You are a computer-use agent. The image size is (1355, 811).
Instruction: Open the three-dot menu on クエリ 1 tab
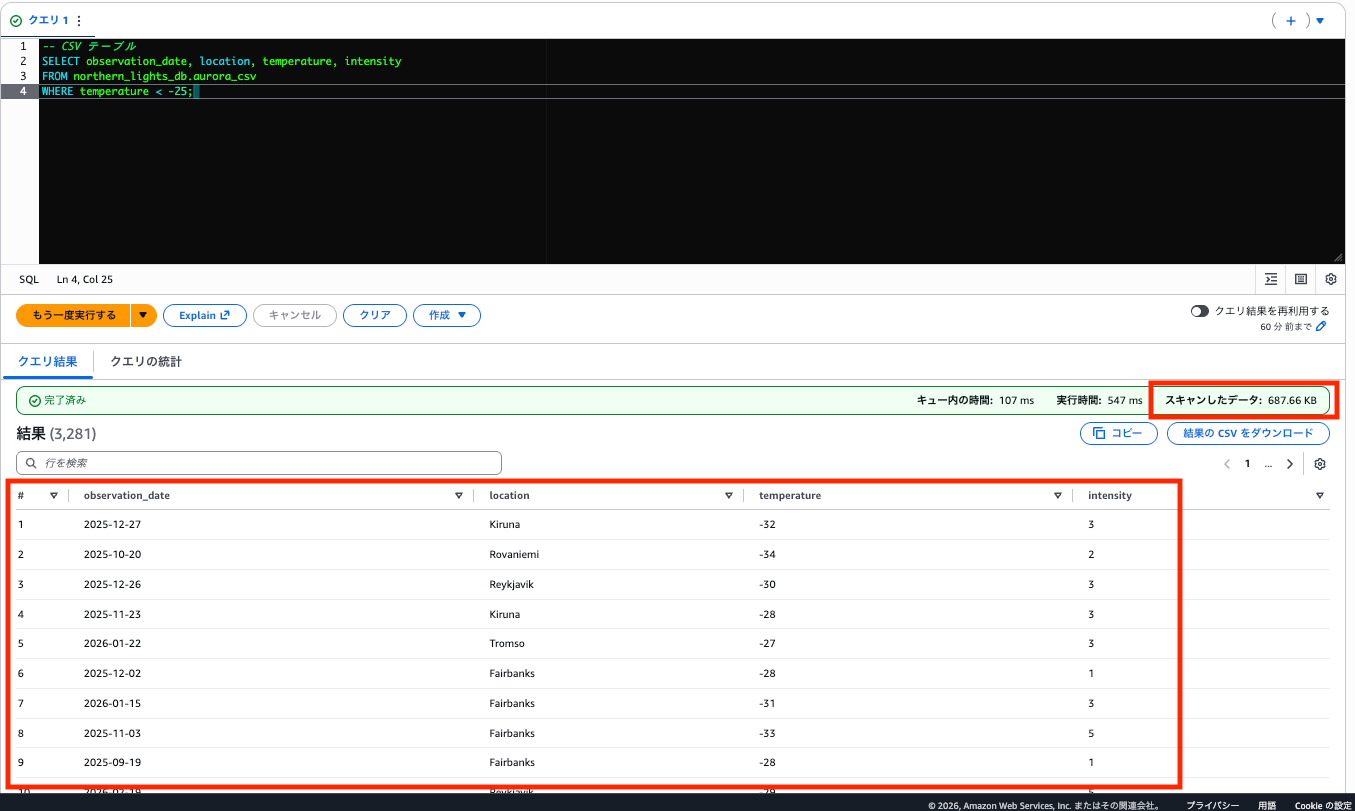click(79, 20)
